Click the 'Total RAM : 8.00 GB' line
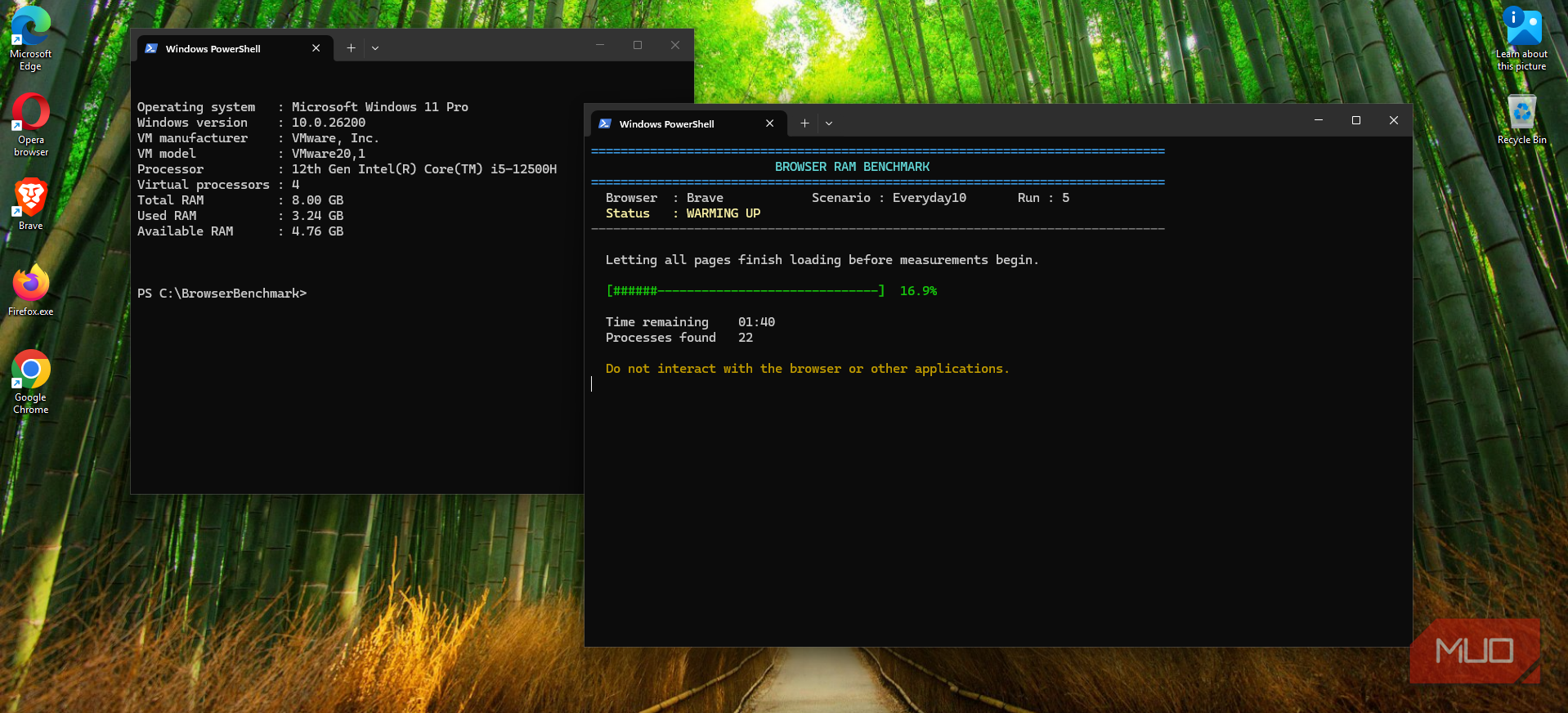This screenshot has width=1568, height=713. (x=240, y=200)
